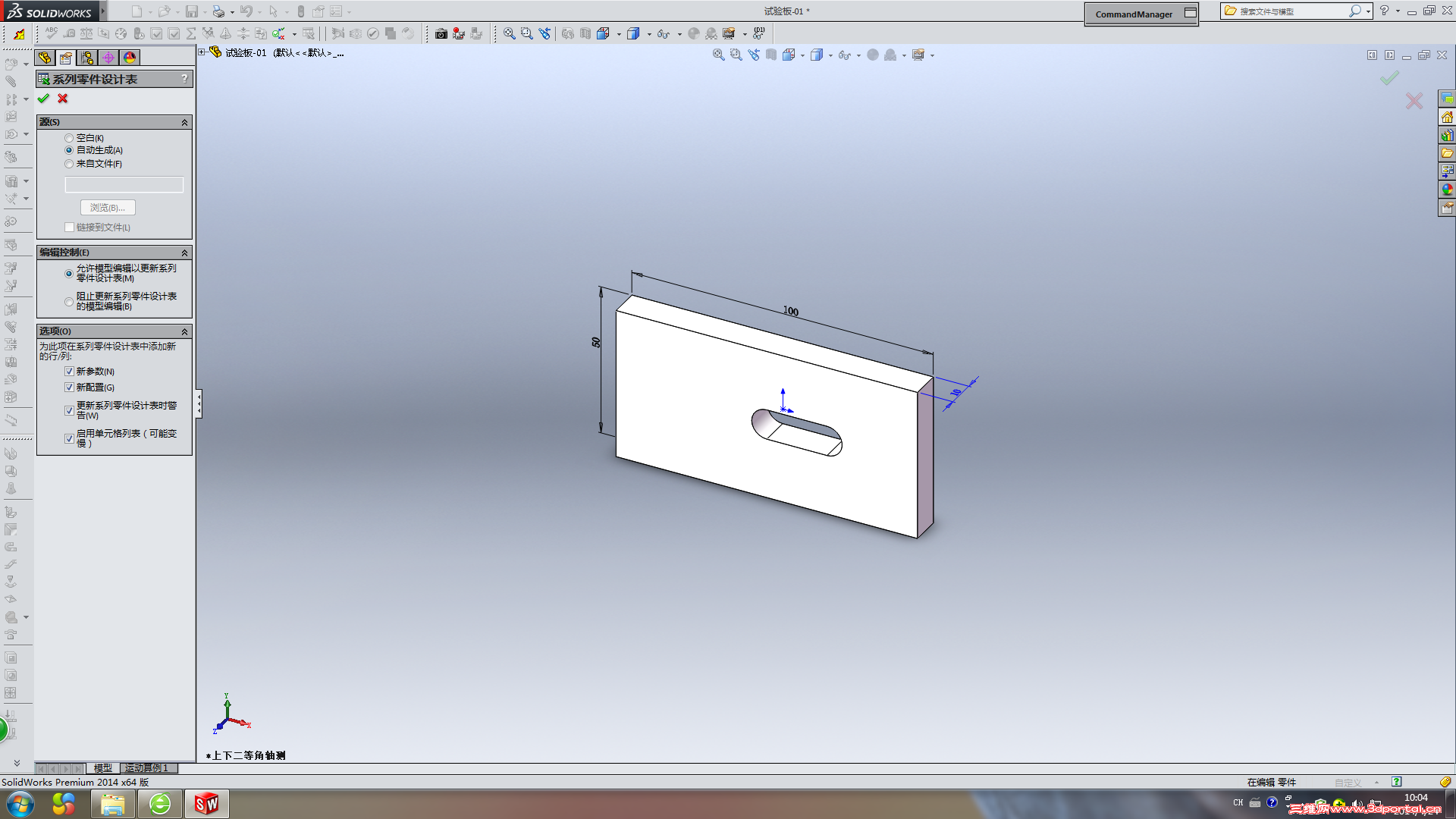1456x819 pixels.
Task: Cancel design table with red X
Action: (63, 99)
